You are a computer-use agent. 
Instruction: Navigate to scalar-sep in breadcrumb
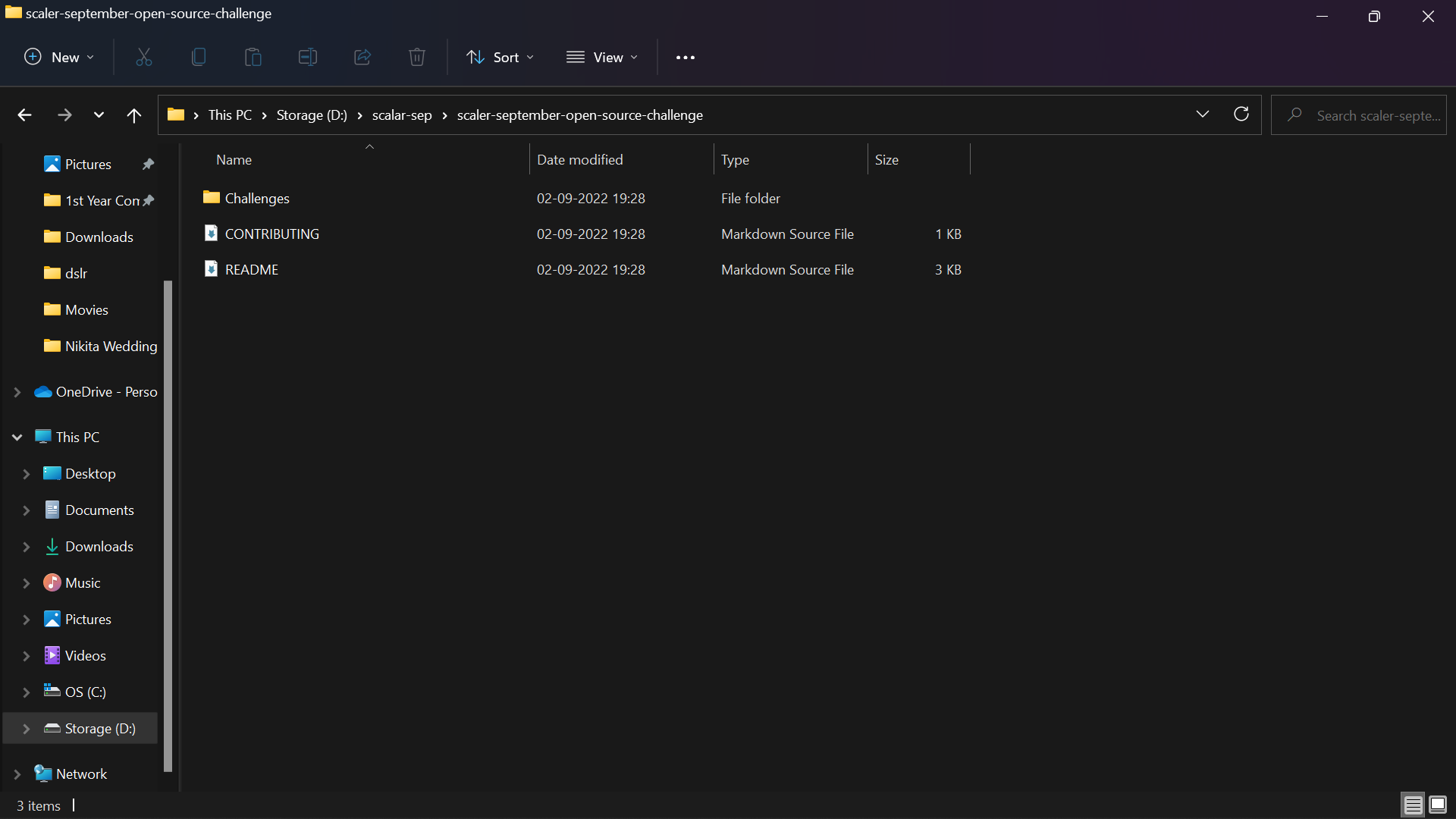point(401,115)
